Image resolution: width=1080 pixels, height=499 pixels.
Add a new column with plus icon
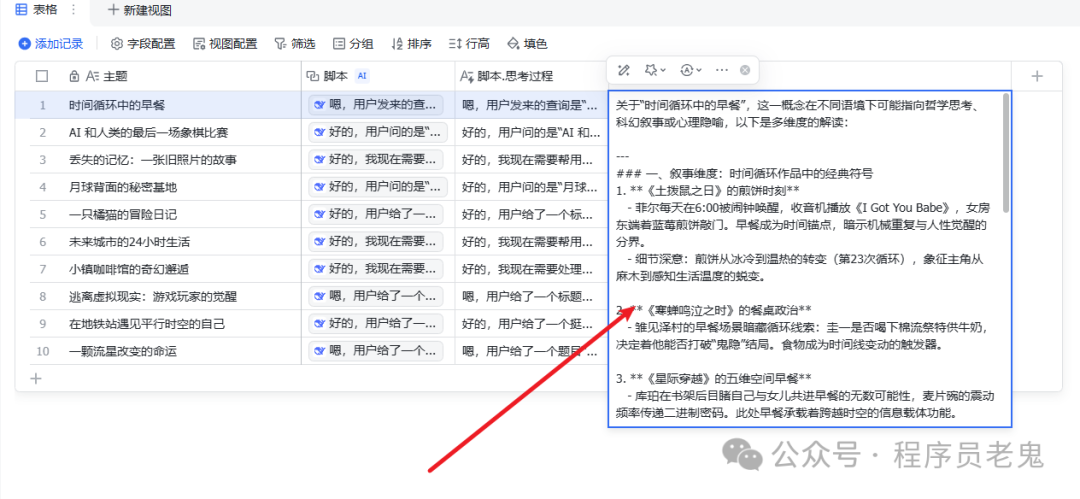tap(1037, 77)
